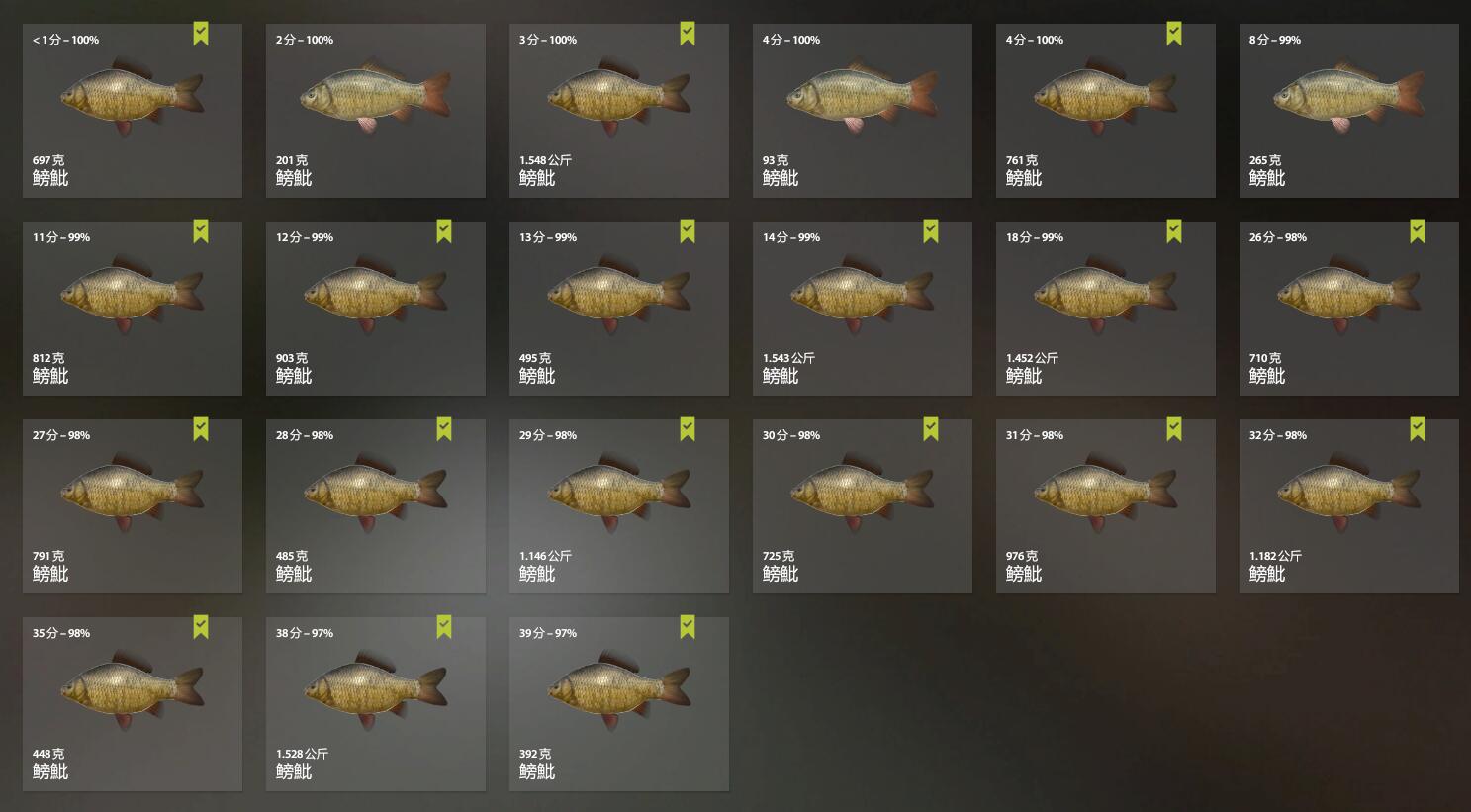This screenshot has width=1471, height=812.
Task: Click the bookmark badge on the 697克 fish card
Action: (x=201, y=35)
